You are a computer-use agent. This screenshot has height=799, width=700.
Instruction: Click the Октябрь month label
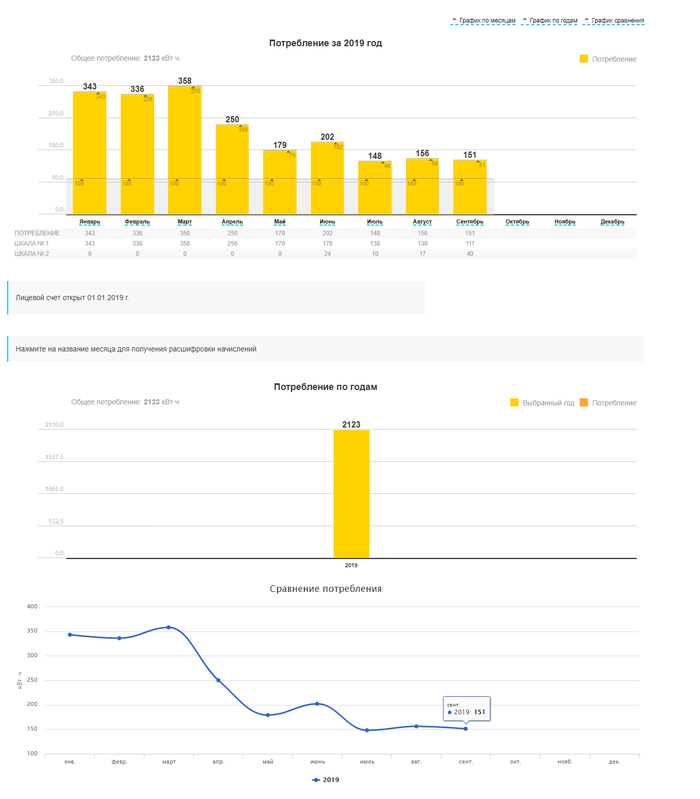(x=517, y=222)
